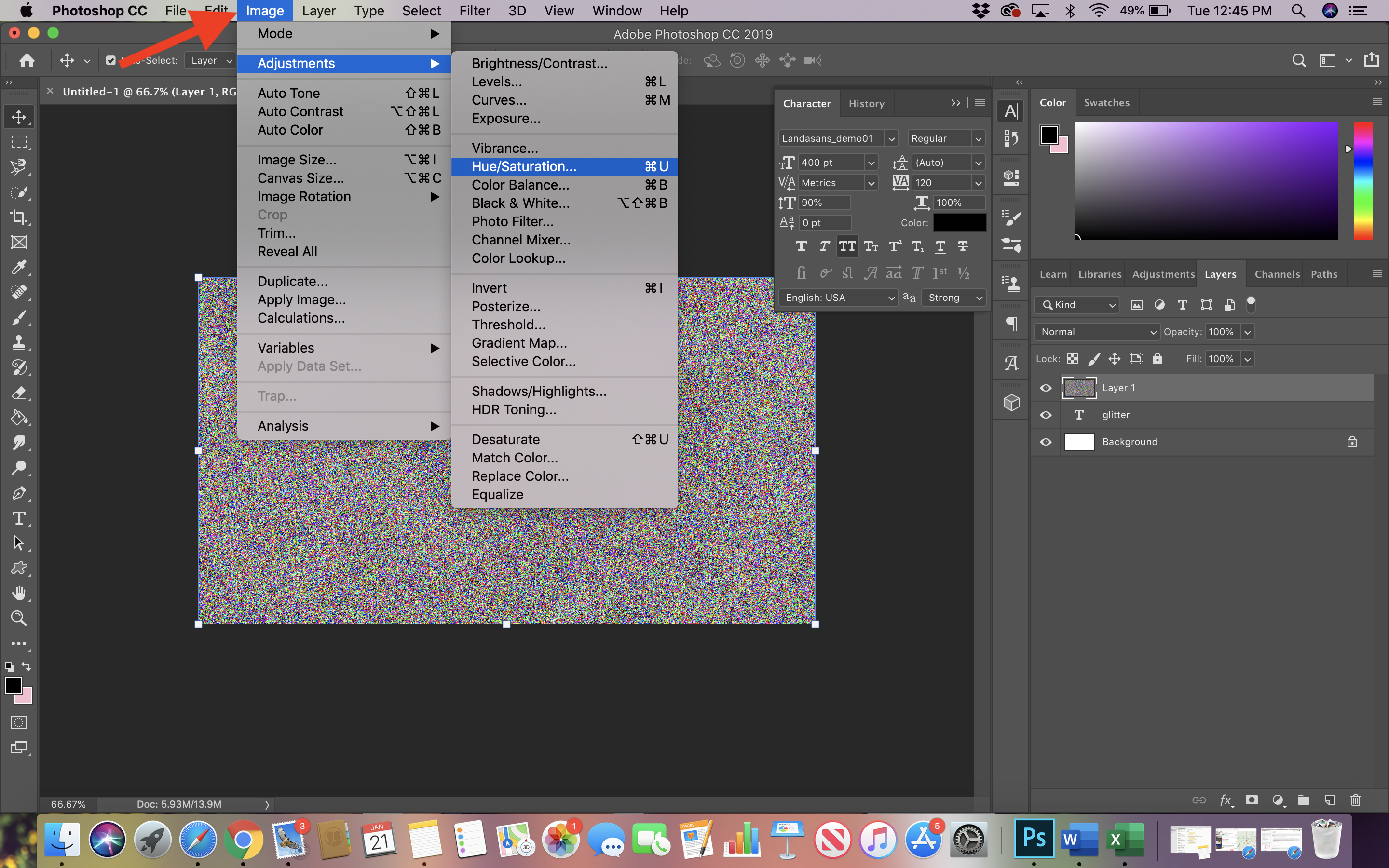
Task: Toggle lock all on layer
Action: pyautogui.click(x=1157, y=359)
